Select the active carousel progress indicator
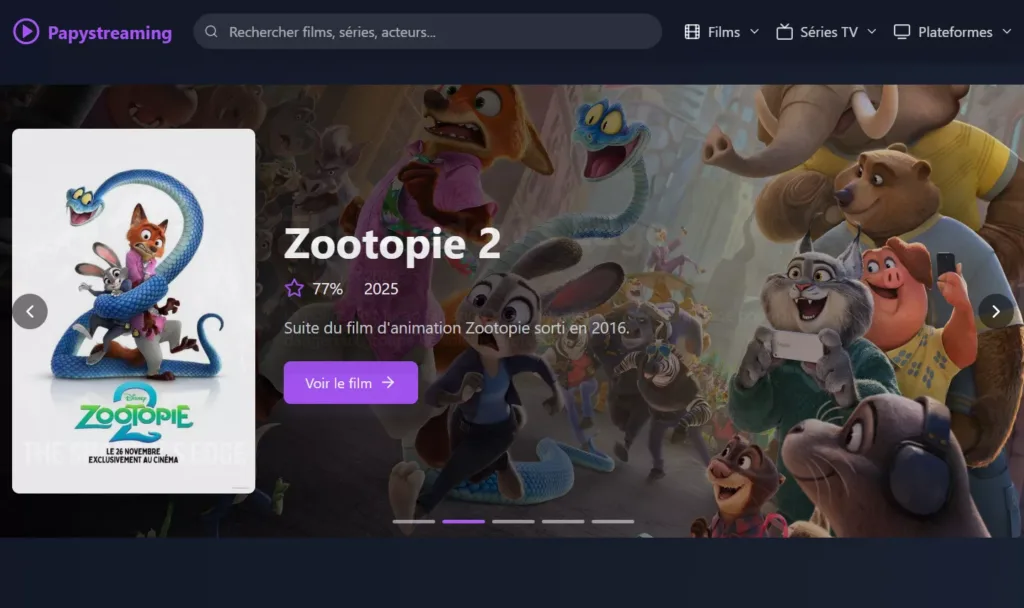Image resolution: width=1024 pixels, height=608 pixels. [x=464, y=521]
